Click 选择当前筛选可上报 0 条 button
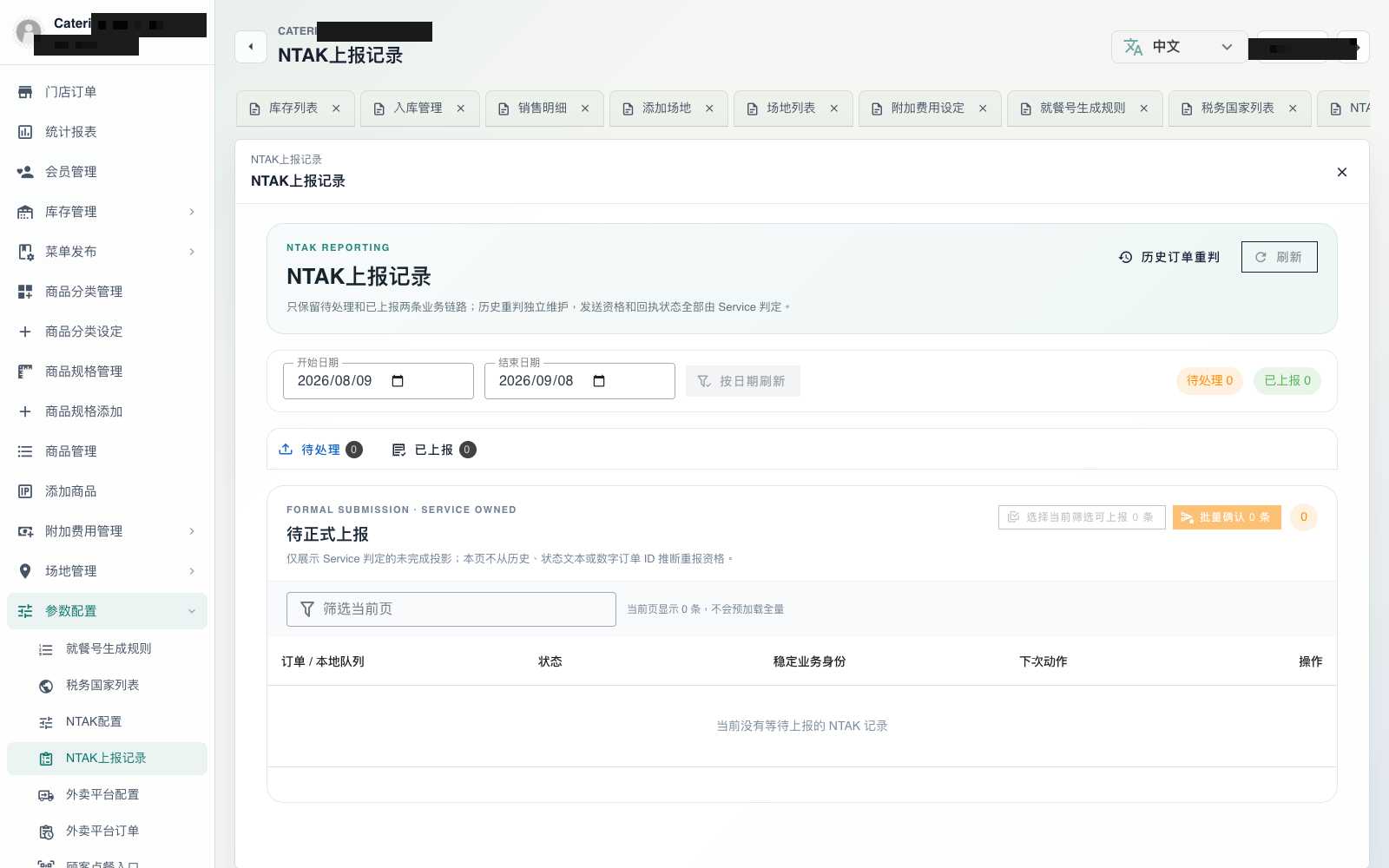This screenshot has width=1389, height=868. click(1082, 517)
